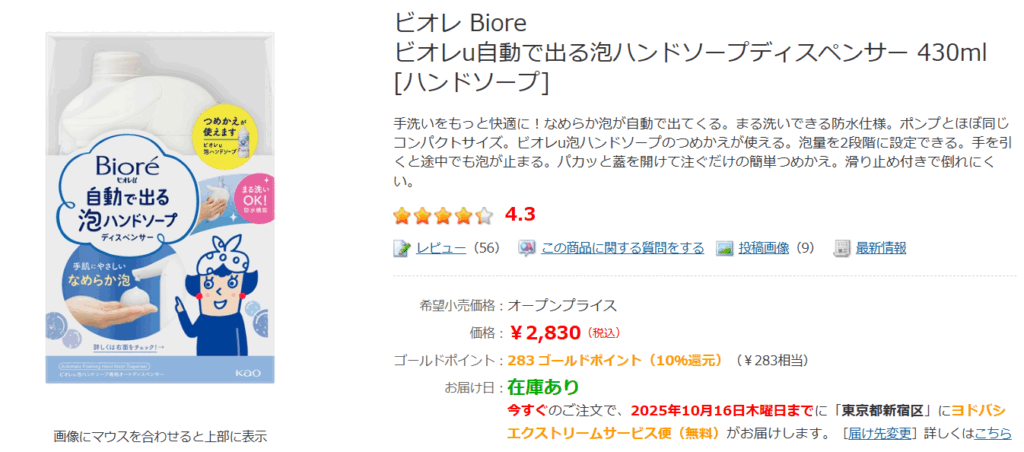Open the レビュー link
Viewport: 1024px width, 452px height.
(441, 248)
